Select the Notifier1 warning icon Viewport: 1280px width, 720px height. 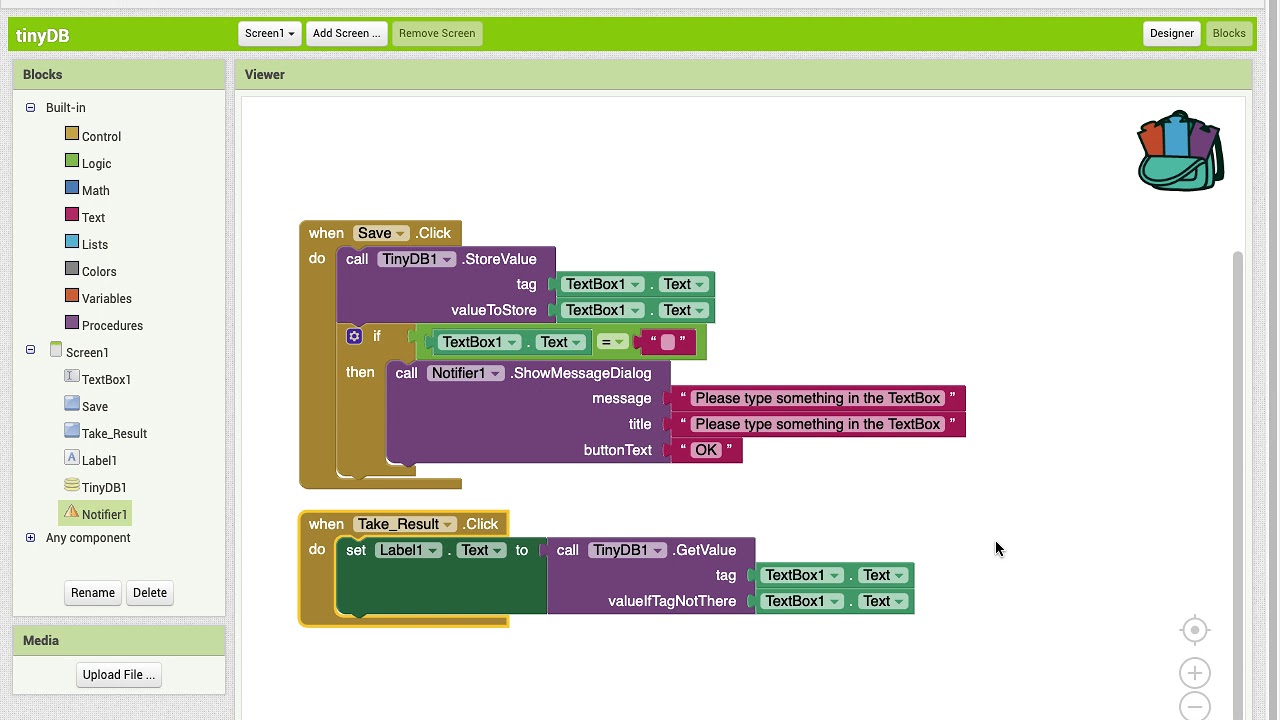(x=72, y=511)
